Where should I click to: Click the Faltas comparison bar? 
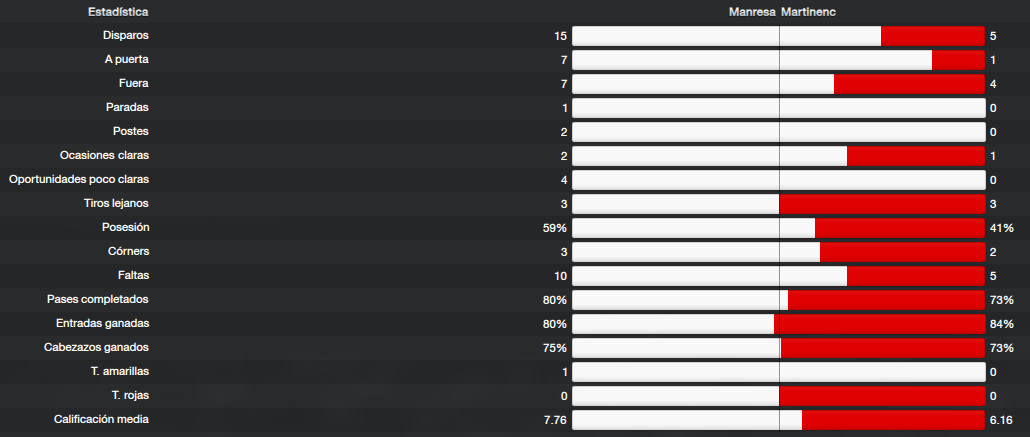click(778, 276)
